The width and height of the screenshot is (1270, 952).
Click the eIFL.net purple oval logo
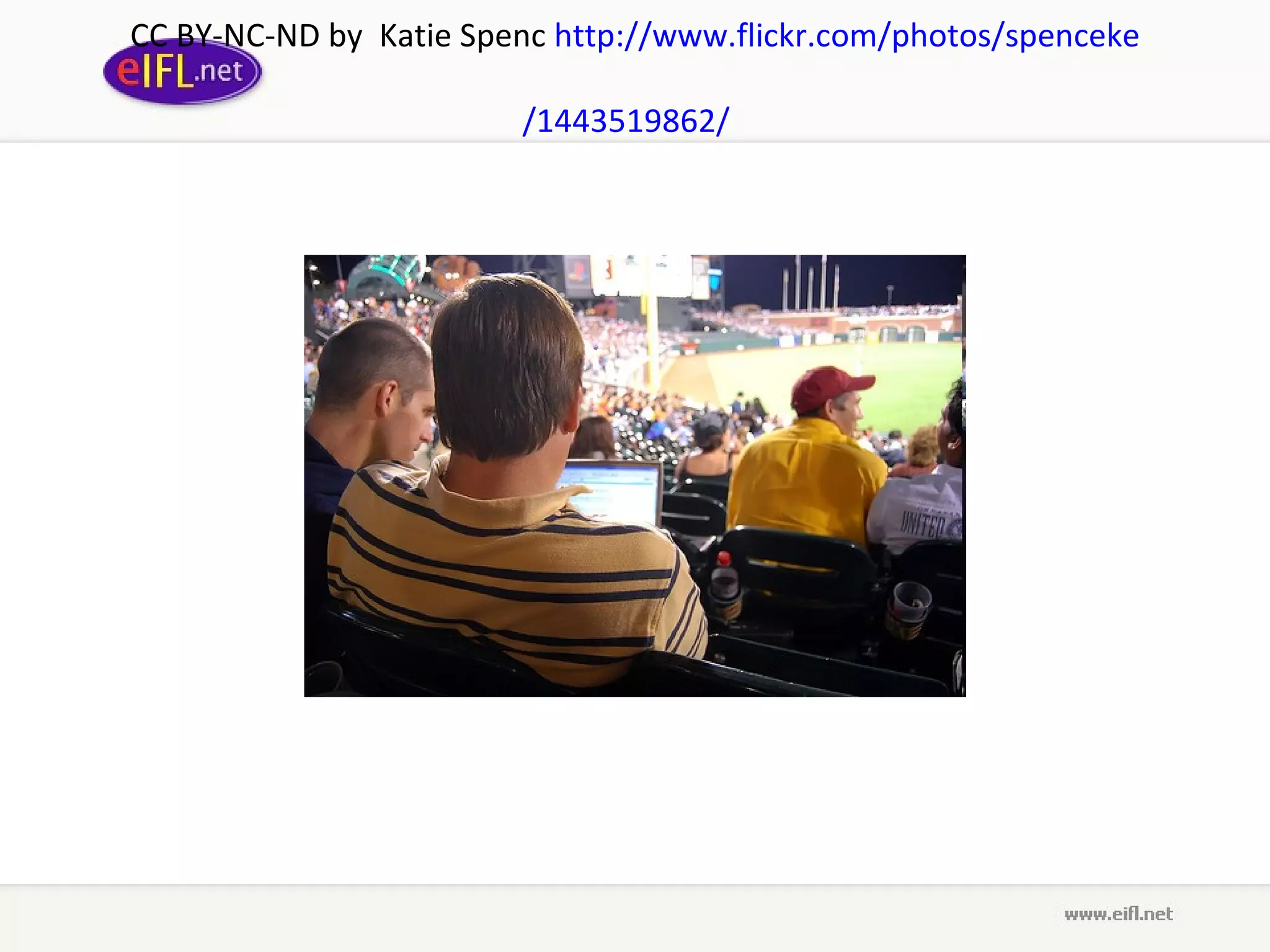(182, 71)
